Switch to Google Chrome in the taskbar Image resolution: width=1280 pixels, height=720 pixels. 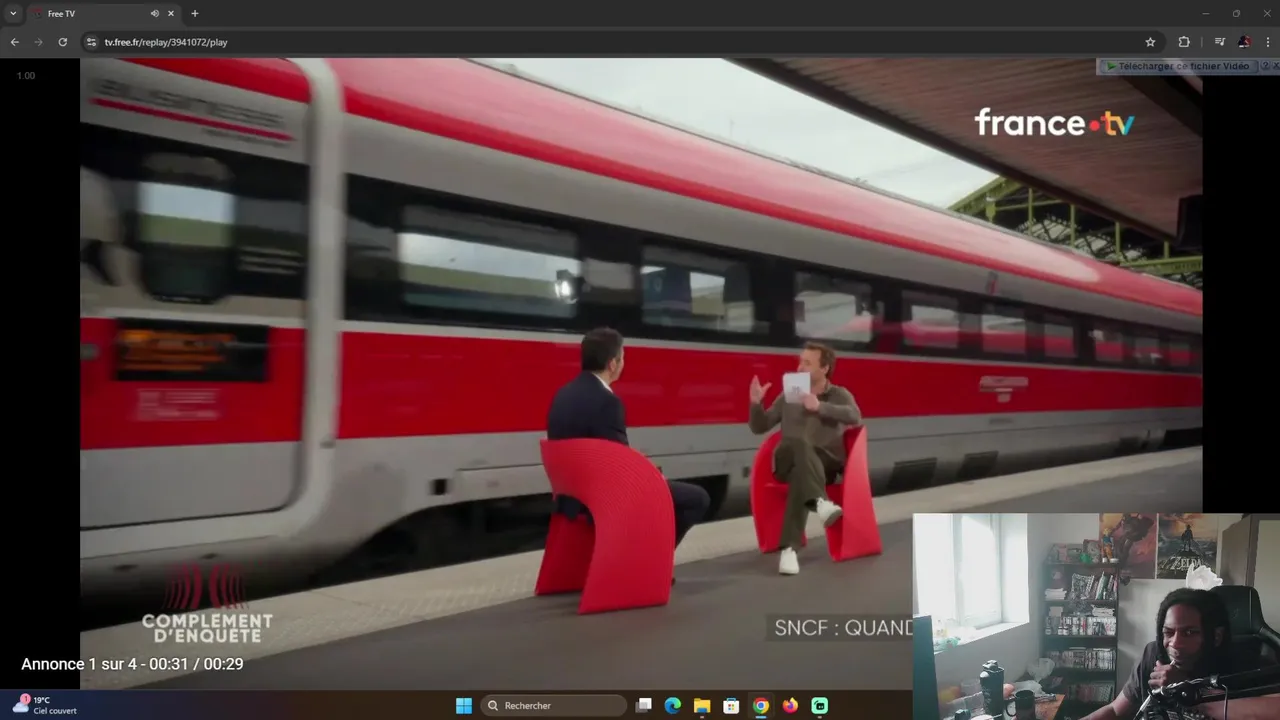761,706
